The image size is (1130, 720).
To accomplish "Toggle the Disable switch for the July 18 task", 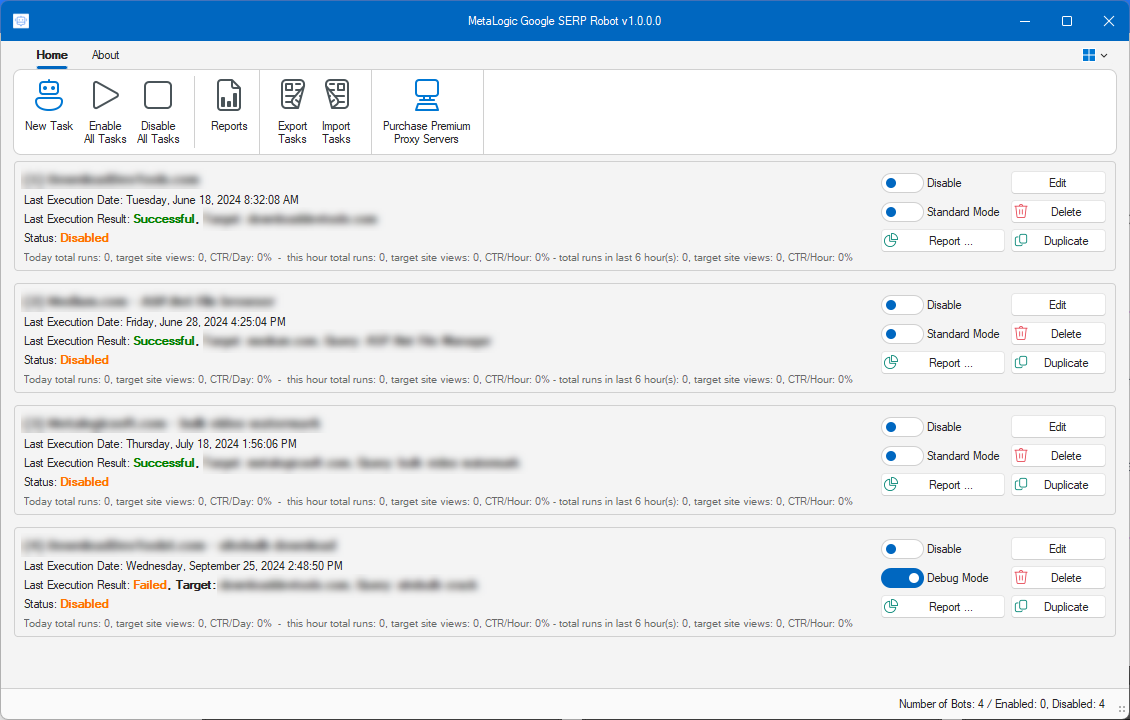I will 902,427.
